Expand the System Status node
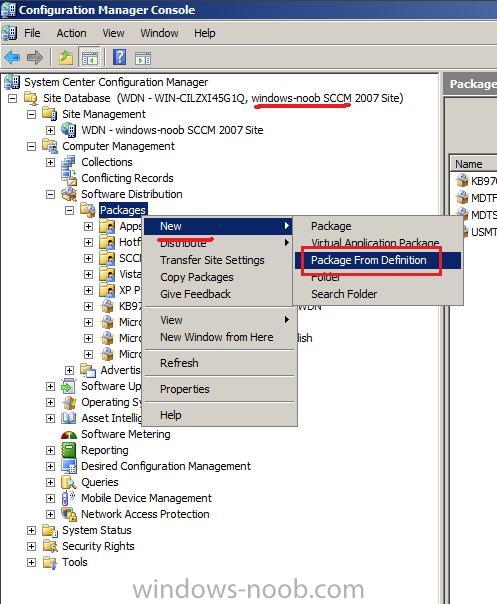 pos(32,530)
